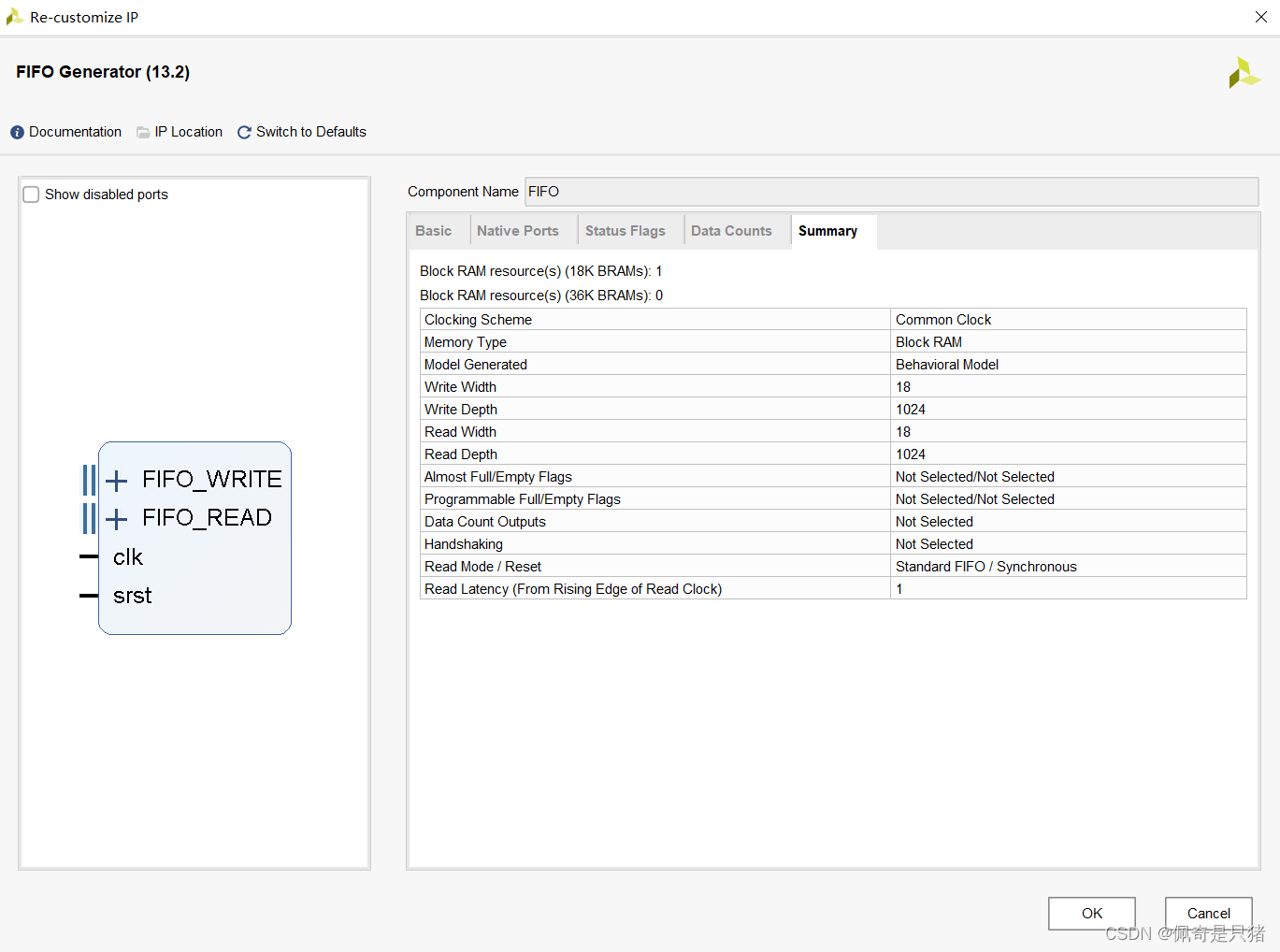Select the Summary tab
Viewport: 1280px width, 952px height.
tap(827, 231)
